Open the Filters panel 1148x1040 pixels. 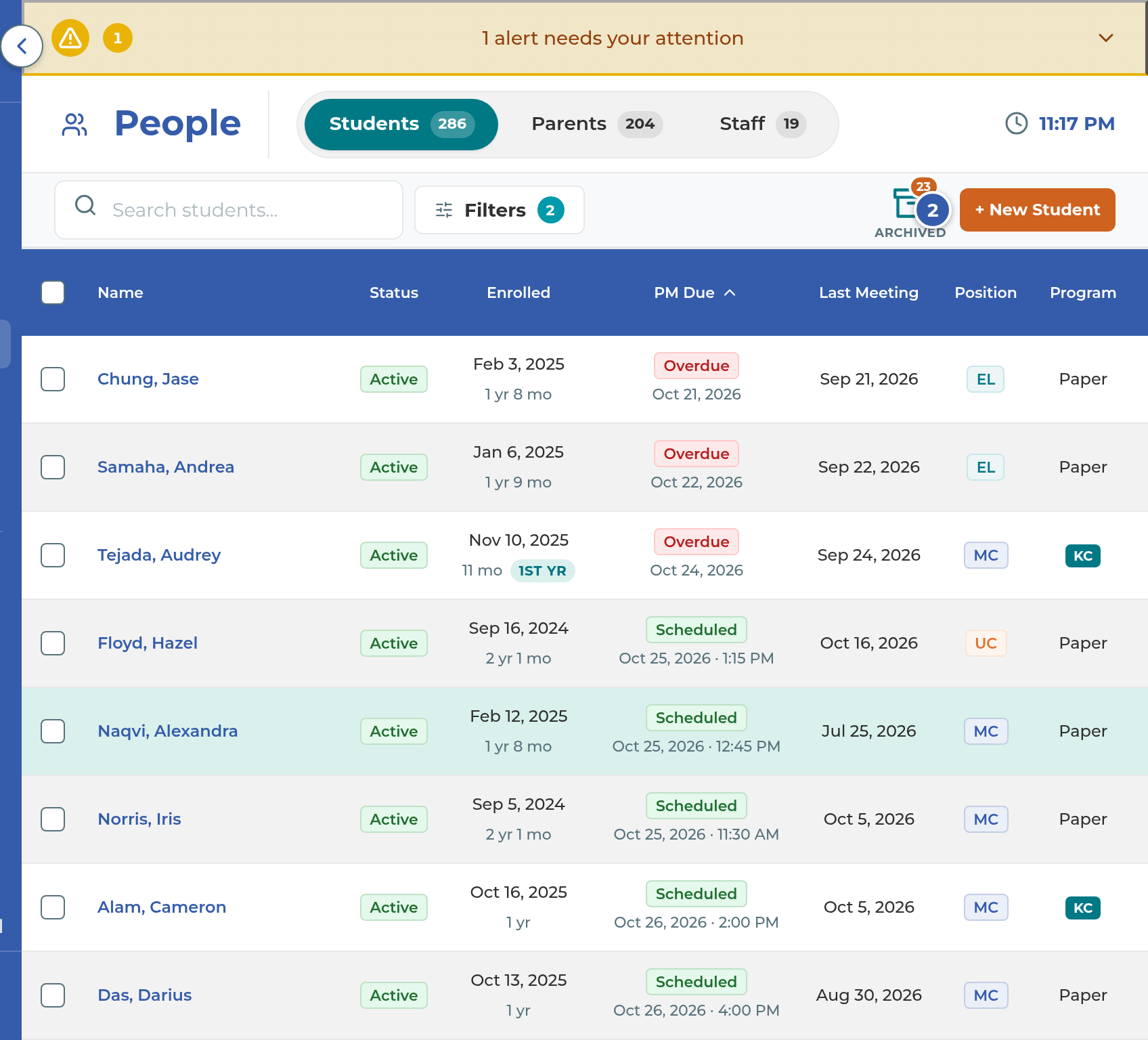coord(500,210)
